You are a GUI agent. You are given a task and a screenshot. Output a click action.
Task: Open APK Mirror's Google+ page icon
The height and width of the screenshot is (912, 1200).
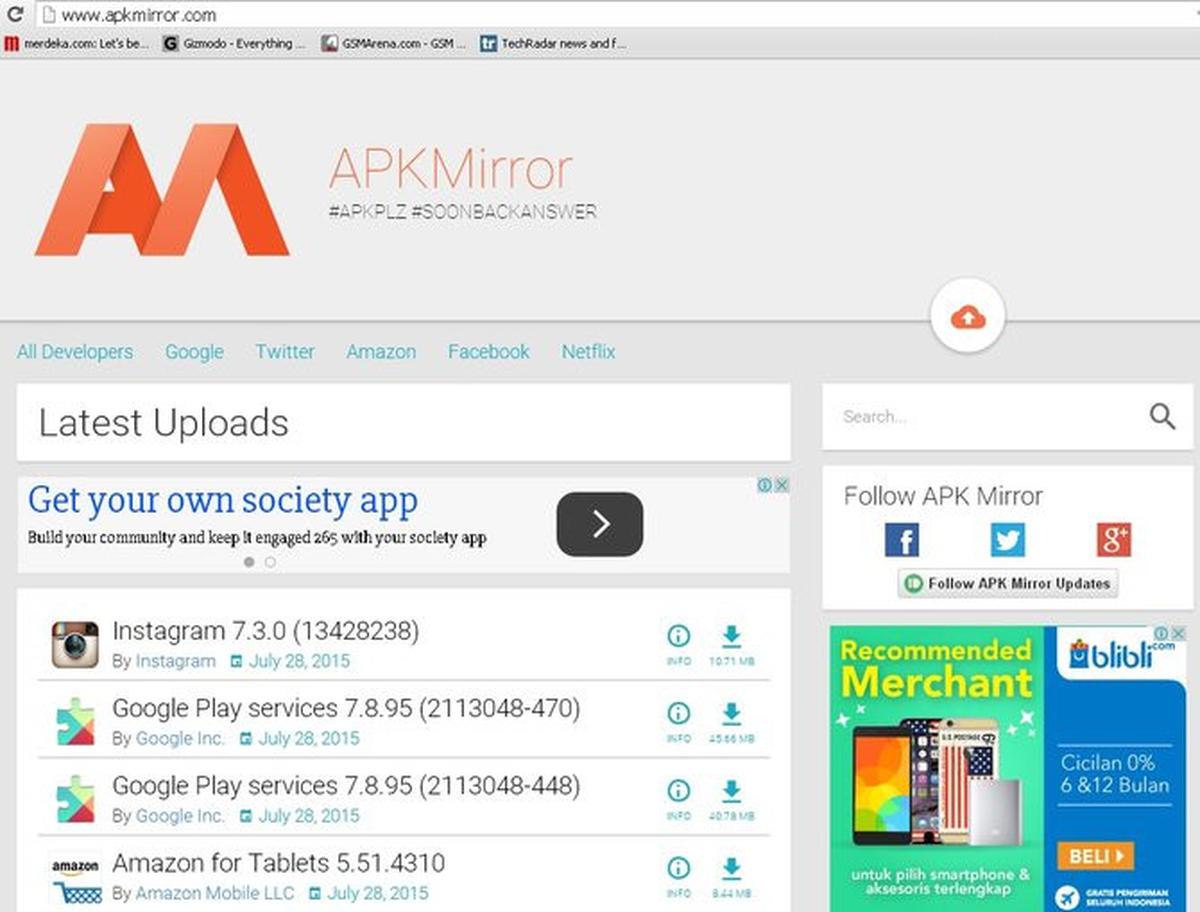[x=1114, y=540]
